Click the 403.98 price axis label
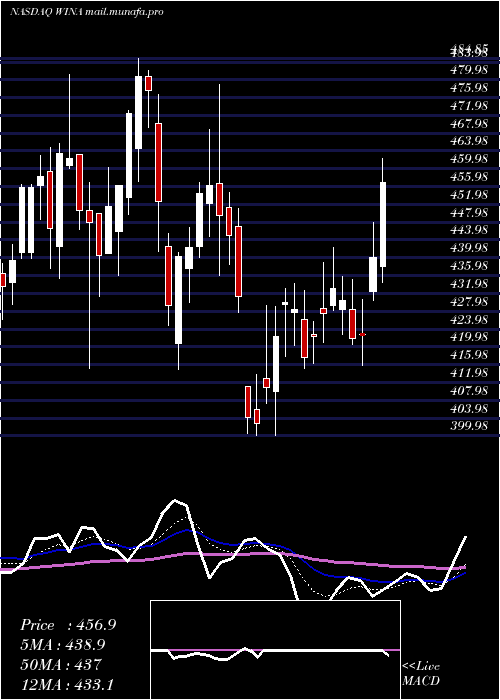 click(x=468, y=408)
